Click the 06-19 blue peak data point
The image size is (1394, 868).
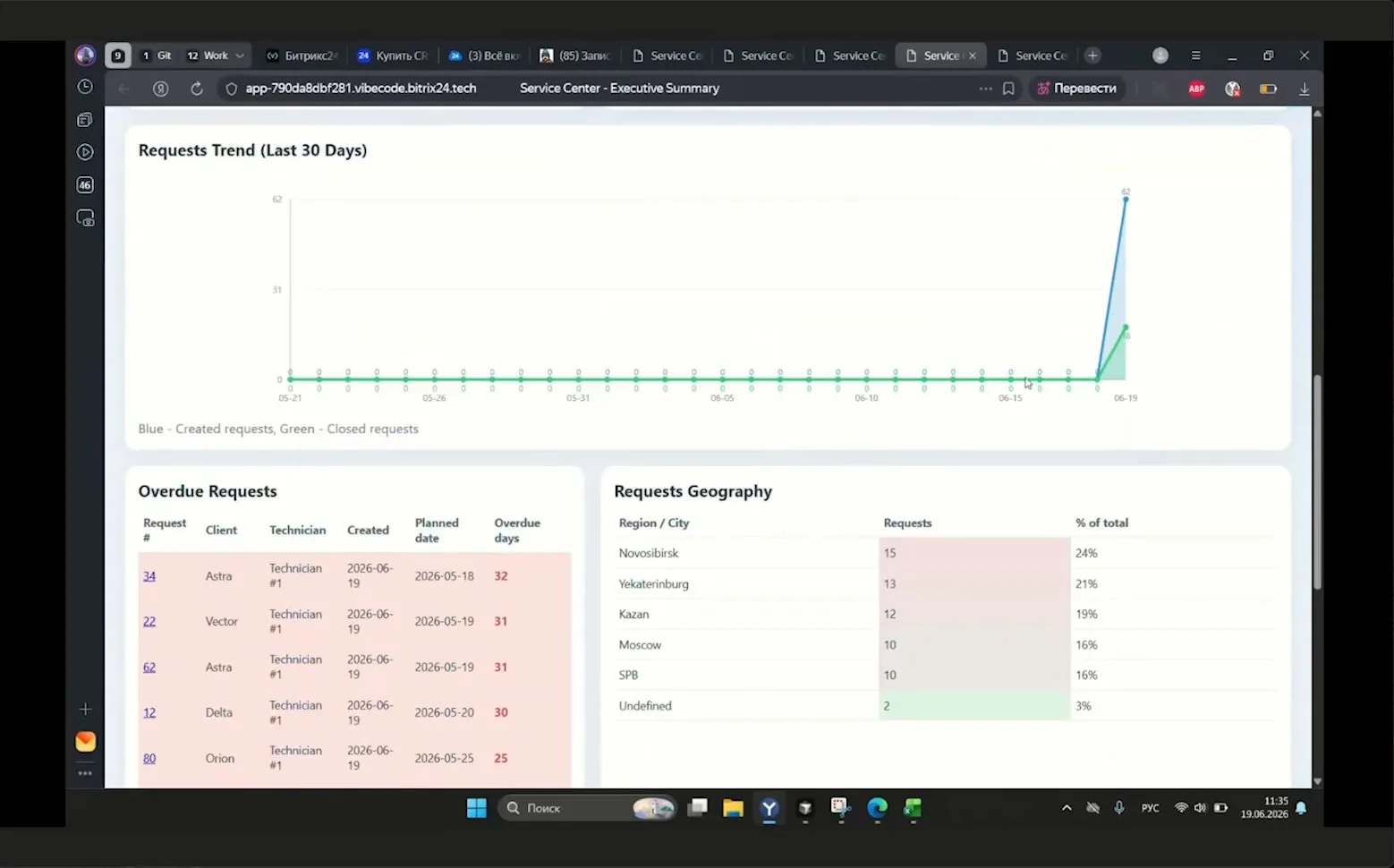(1126, 199)
